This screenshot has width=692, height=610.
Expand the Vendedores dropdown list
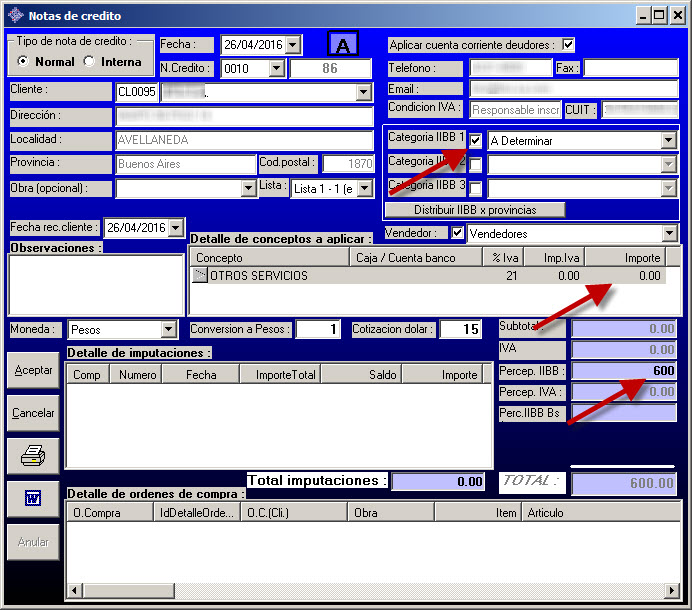click(668, 233)
